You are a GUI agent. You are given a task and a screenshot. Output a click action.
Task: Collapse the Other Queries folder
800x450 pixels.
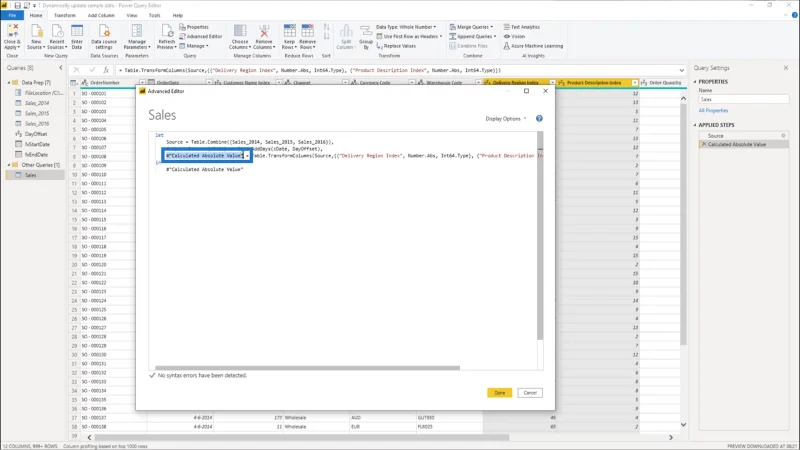(x=9, y=165)
